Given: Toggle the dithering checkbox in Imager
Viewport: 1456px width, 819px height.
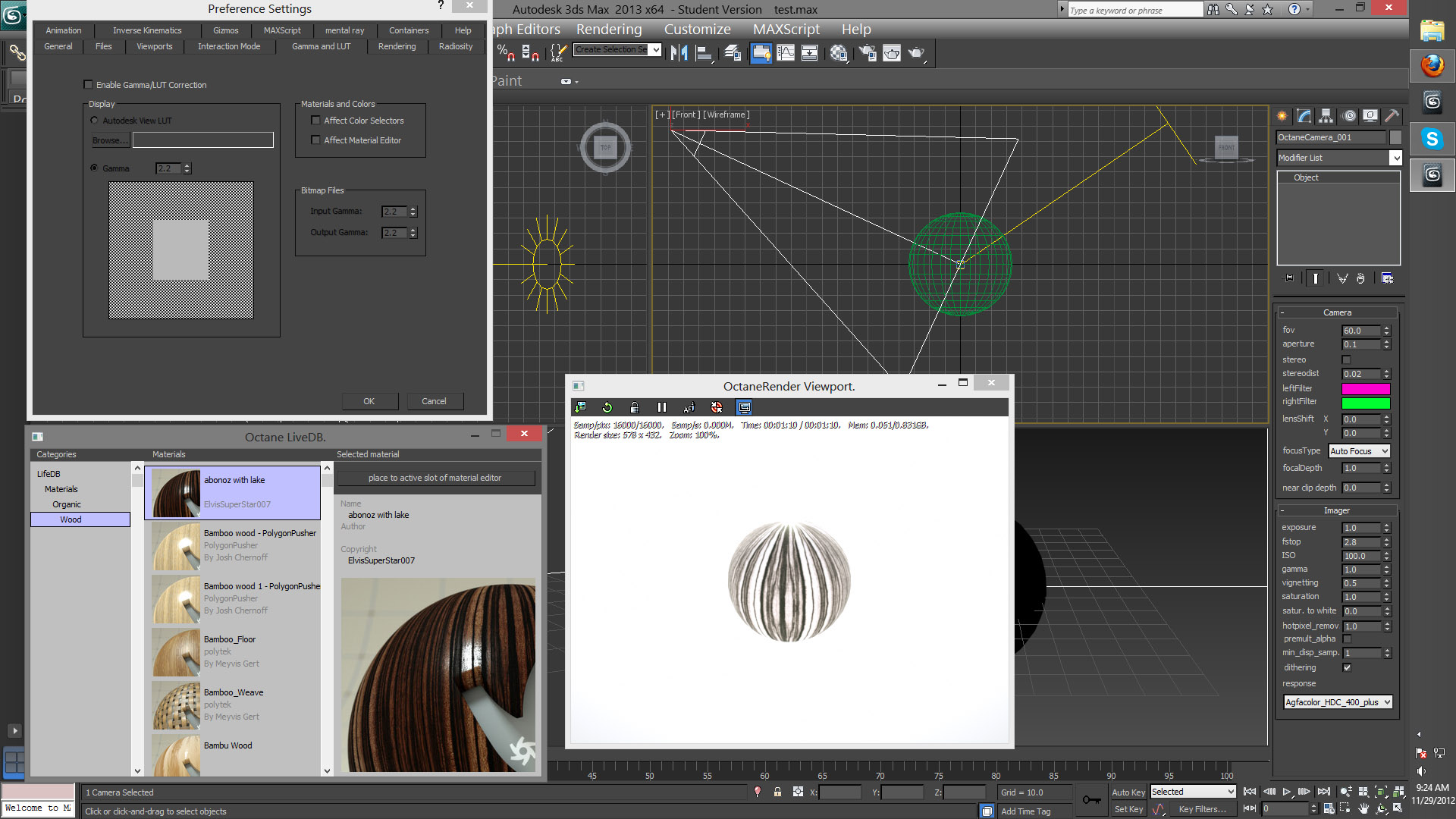Looking at the screenshot, I should point(1347,667).
